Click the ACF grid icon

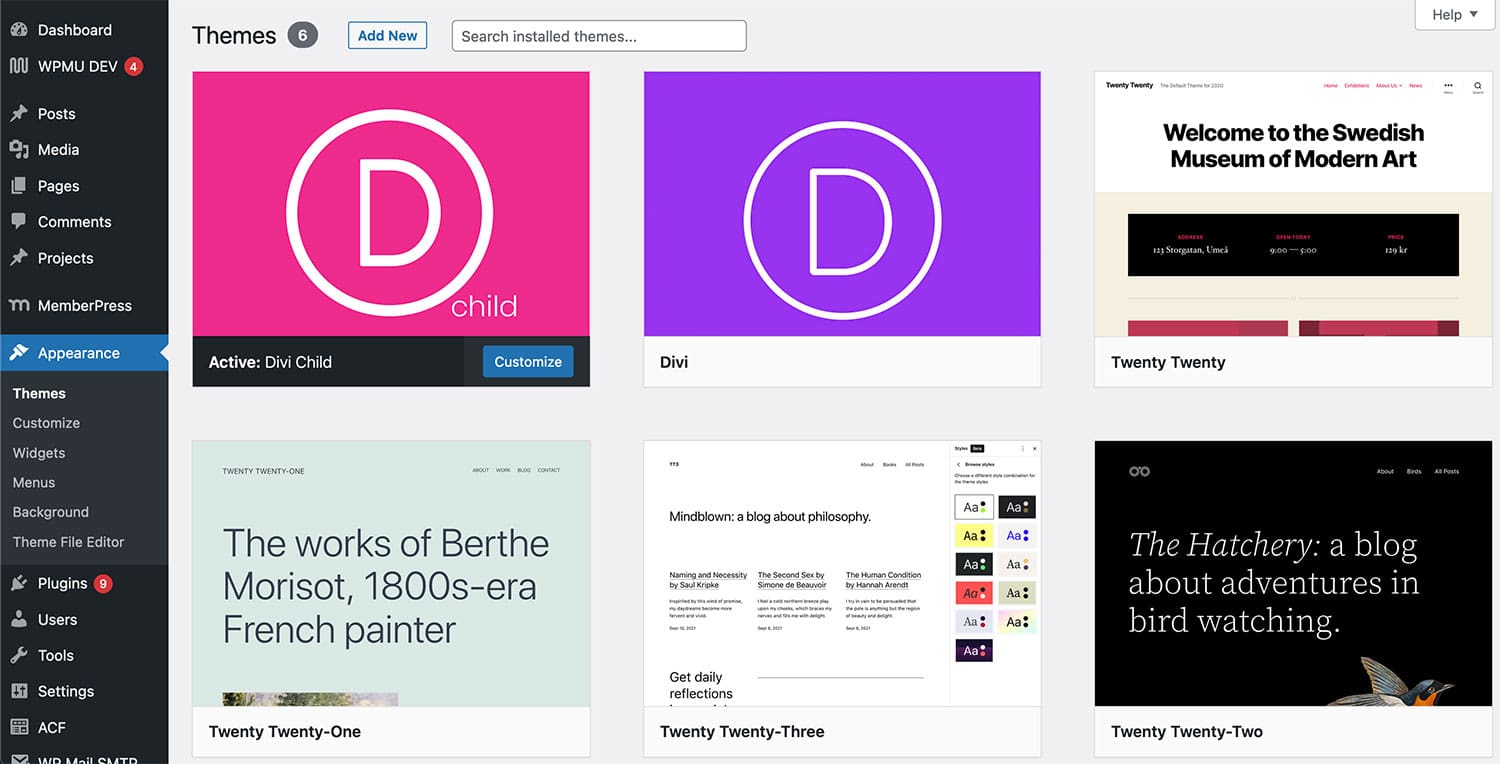(19, 728)
